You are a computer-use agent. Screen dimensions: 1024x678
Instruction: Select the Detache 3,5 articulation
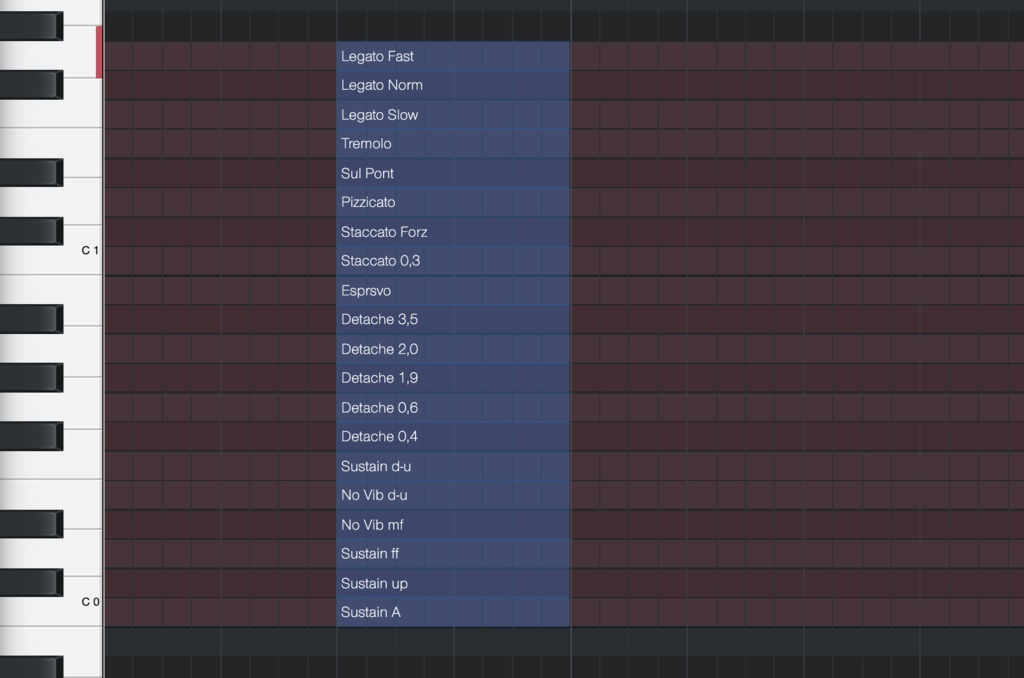click(x=450, y=319)
